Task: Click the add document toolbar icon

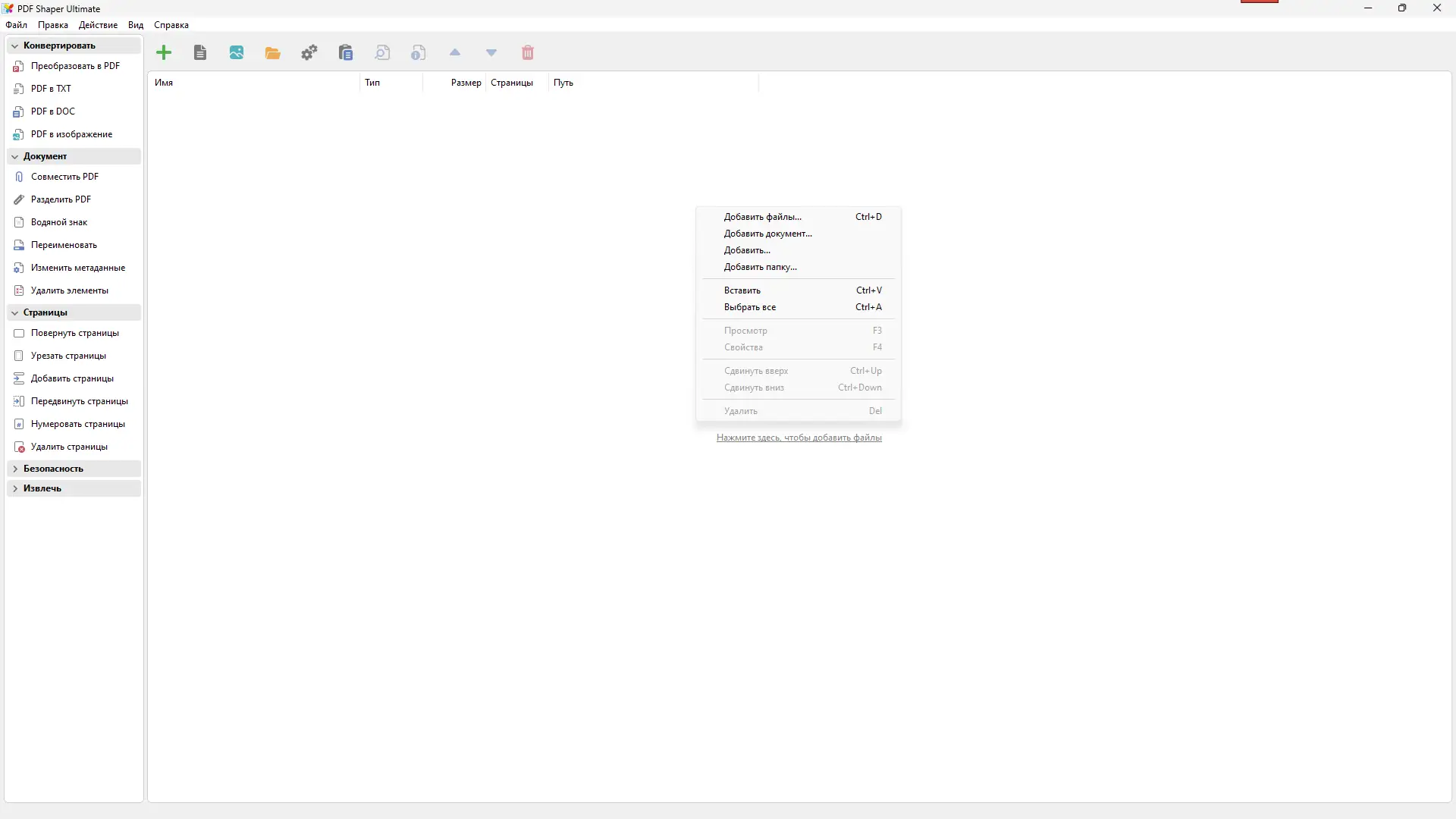Action: (x=200, y=53)
